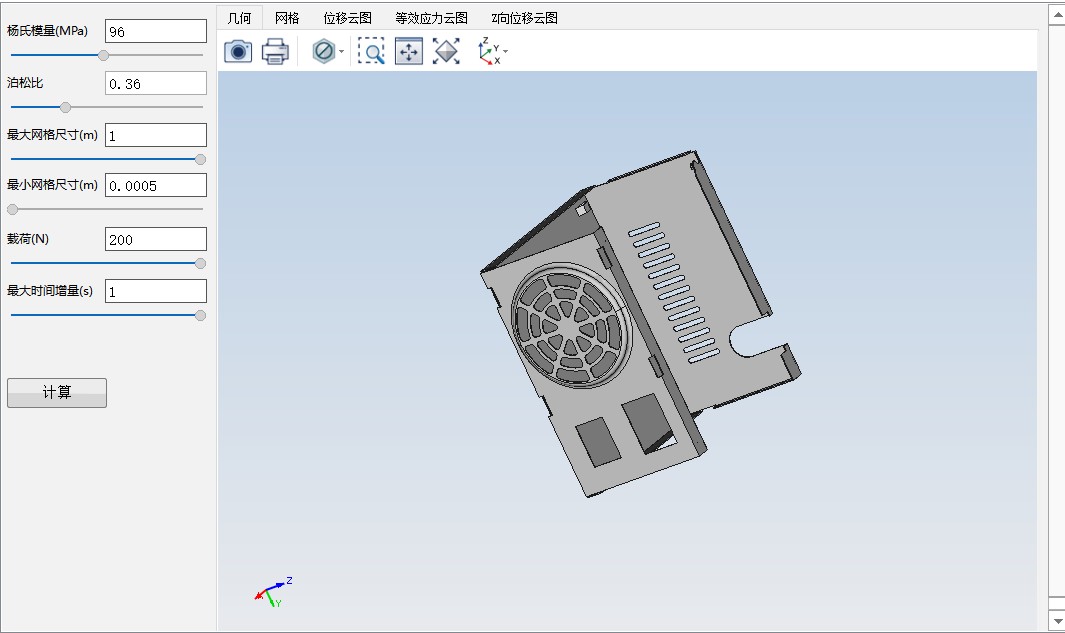Click the 最小网格尺寸(m) input box
This screenshot has height=633, width=1065.
[156, 185]
